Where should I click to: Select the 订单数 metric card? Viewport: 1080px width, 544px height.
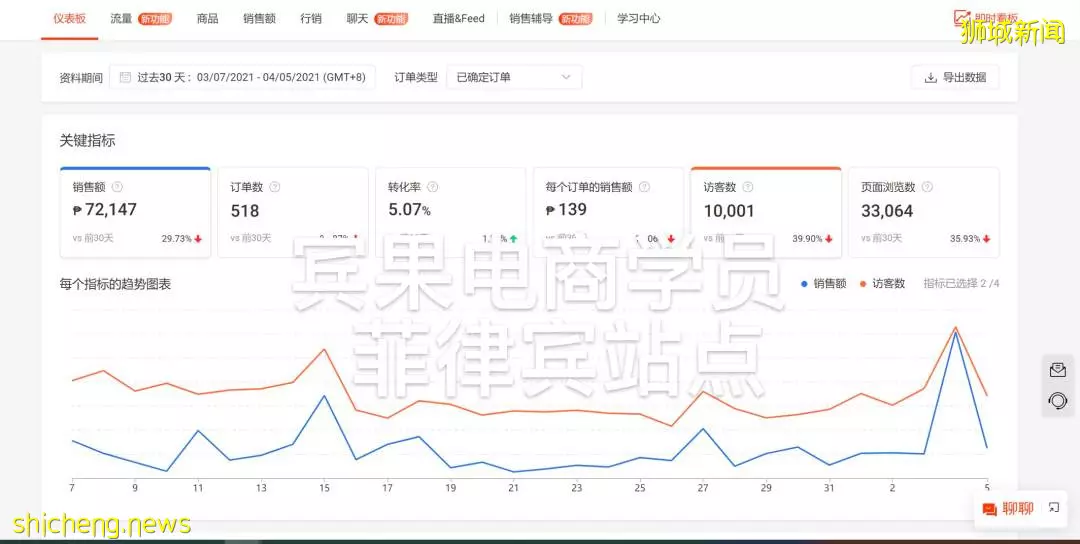click(293, 212)
